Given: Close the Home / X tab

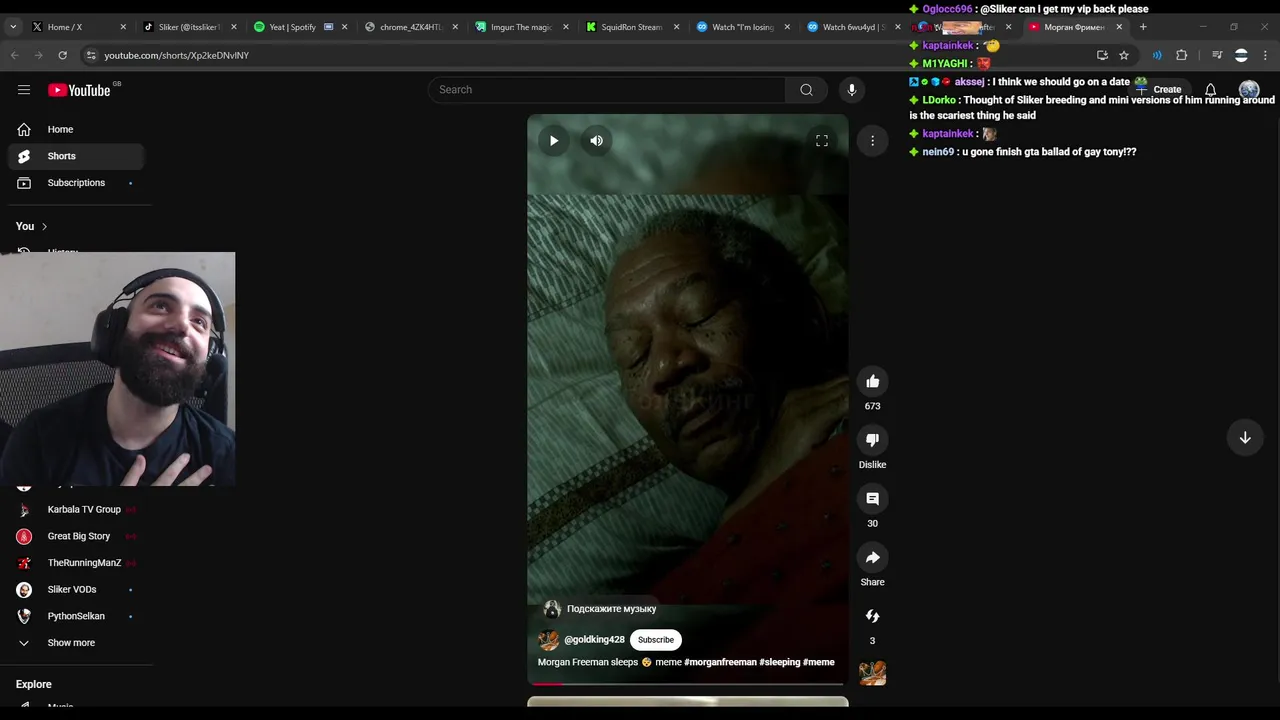Looking at the screenshot, I should click(x=123, y=27).
